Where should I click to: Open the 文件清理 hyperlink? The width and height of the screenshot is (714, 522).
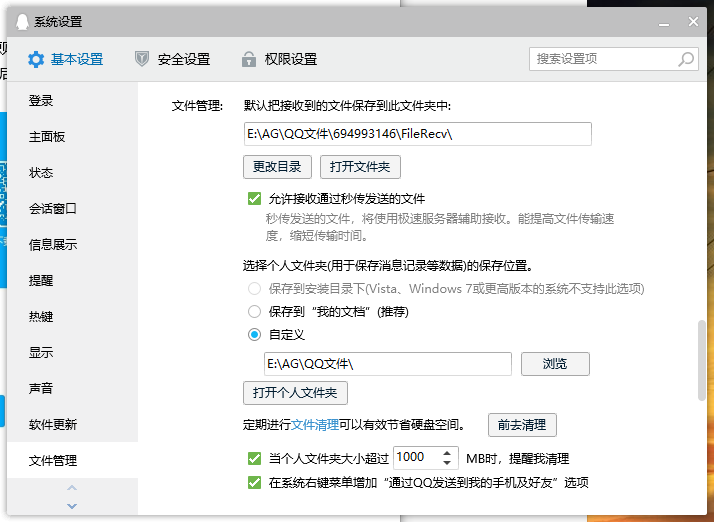point(315,425)
